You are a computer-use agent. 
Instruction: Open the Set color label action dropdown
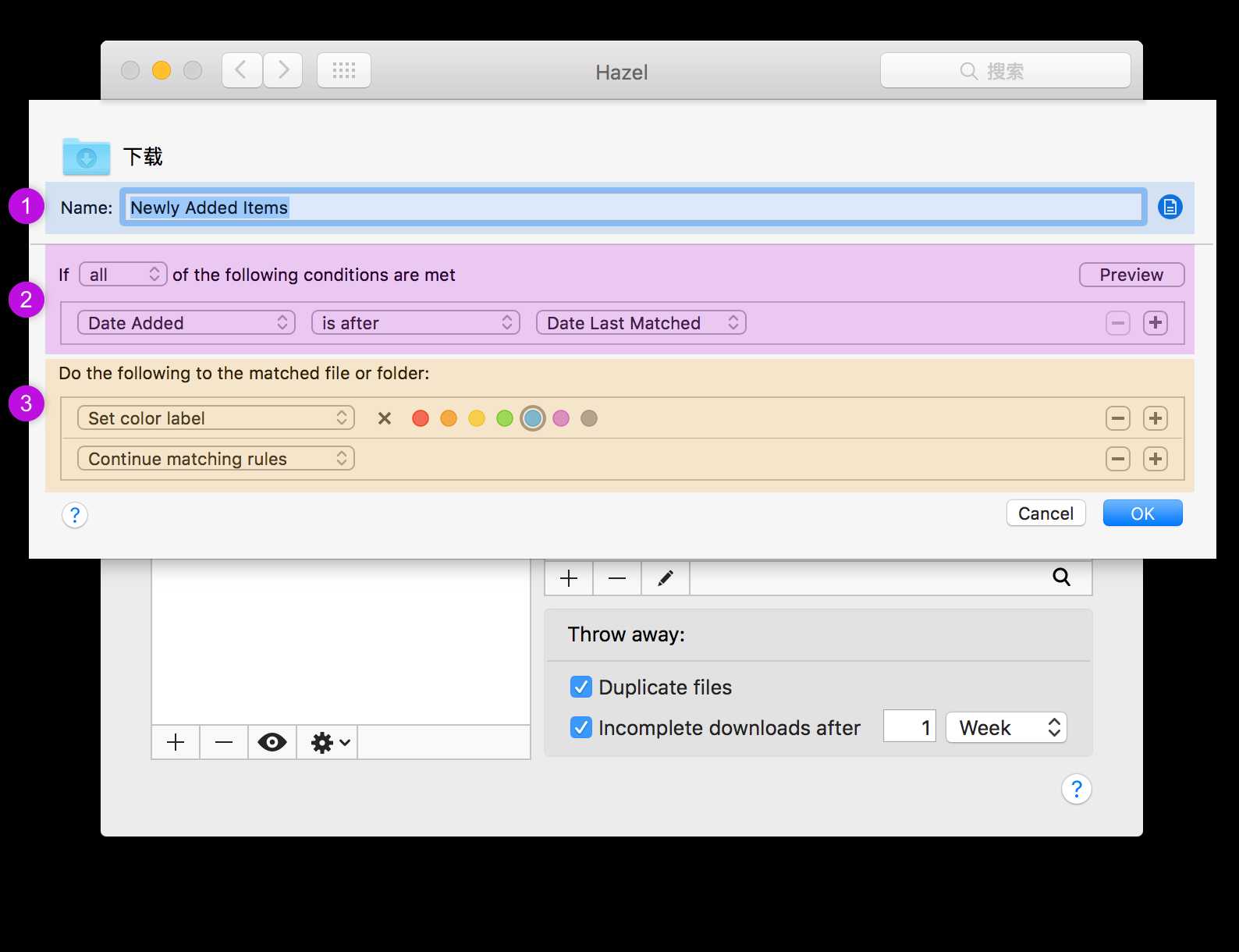tap(216, 418)
